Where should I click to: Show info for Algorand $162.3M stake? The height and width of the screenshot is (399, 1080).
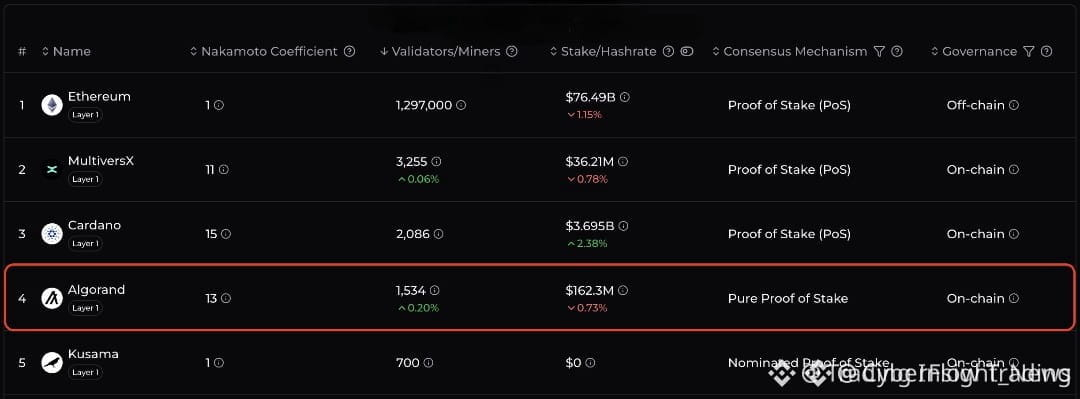[623, 290]
